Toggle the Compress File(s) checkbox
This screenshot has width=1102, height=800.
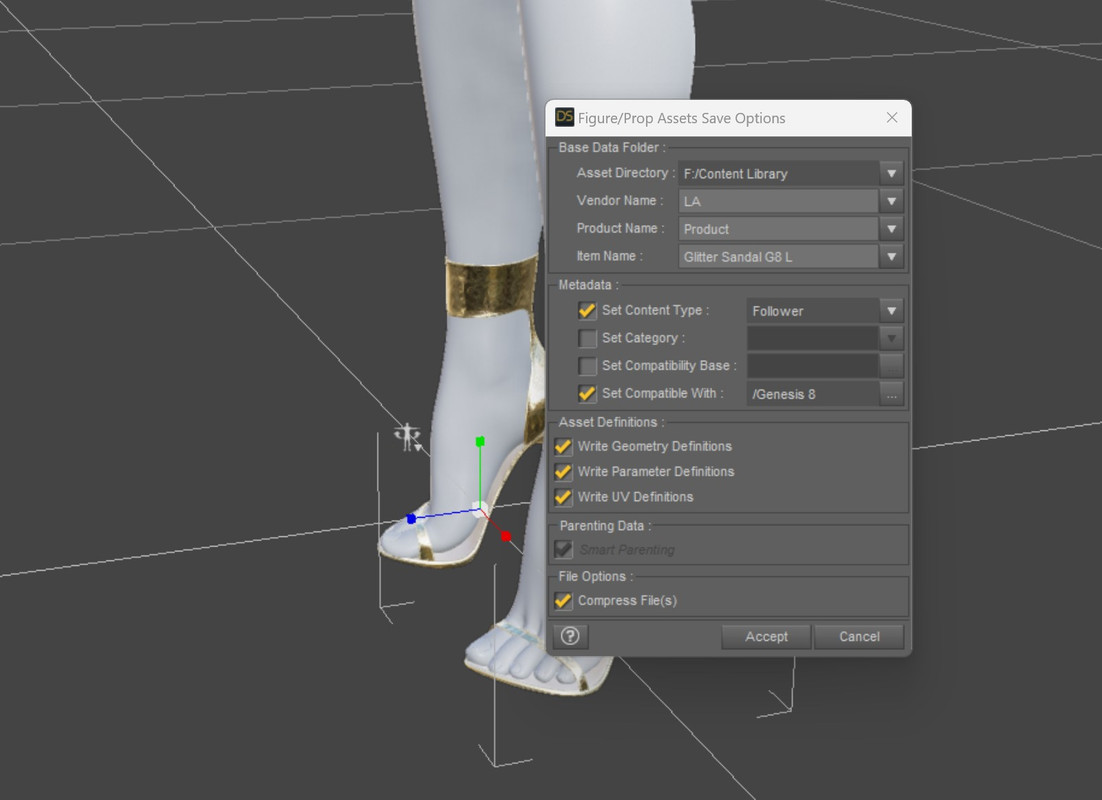coord(563,600)
